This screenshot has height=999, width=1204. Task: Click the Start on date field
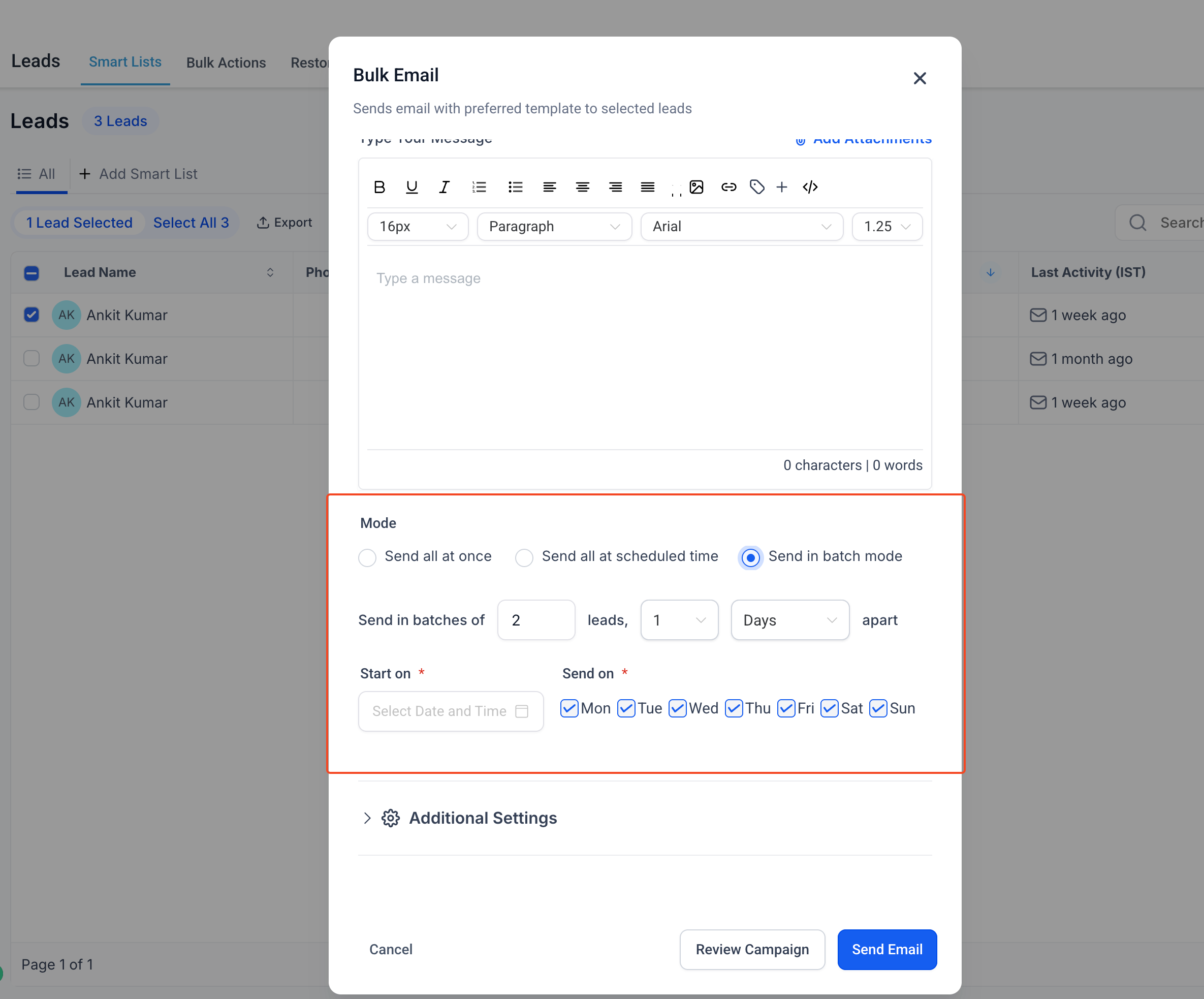click(x=450, y=711)
